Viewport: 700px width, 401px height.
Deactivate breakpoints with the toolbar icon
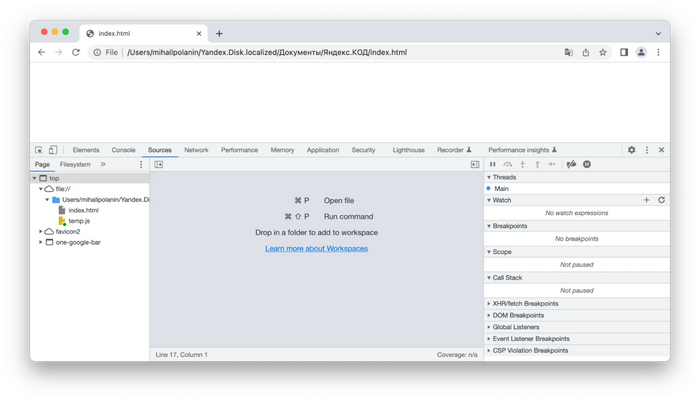click(x=571, y=164)
